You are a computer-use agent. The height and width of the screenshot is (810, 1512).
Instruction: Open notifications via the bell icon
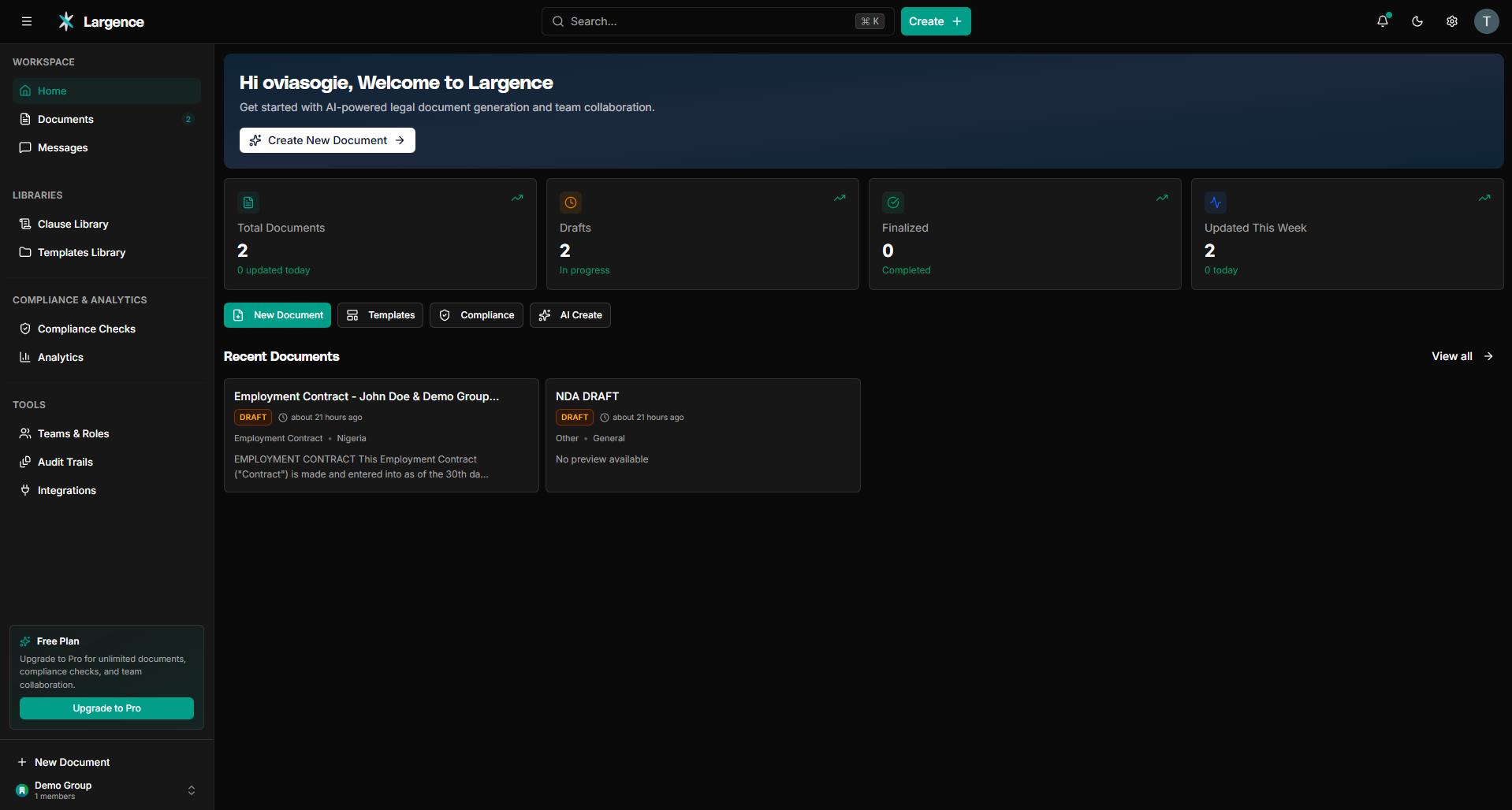tap(1382, 21)
